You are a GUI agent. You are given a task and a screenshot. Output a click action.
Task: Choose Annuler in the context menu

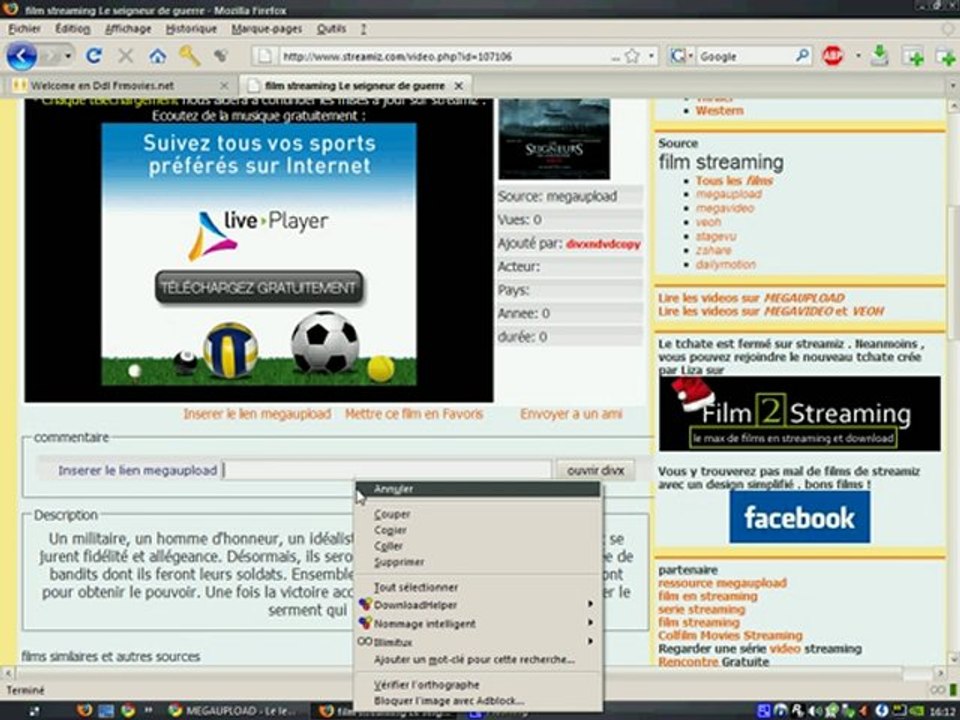(x=479, y=489)
